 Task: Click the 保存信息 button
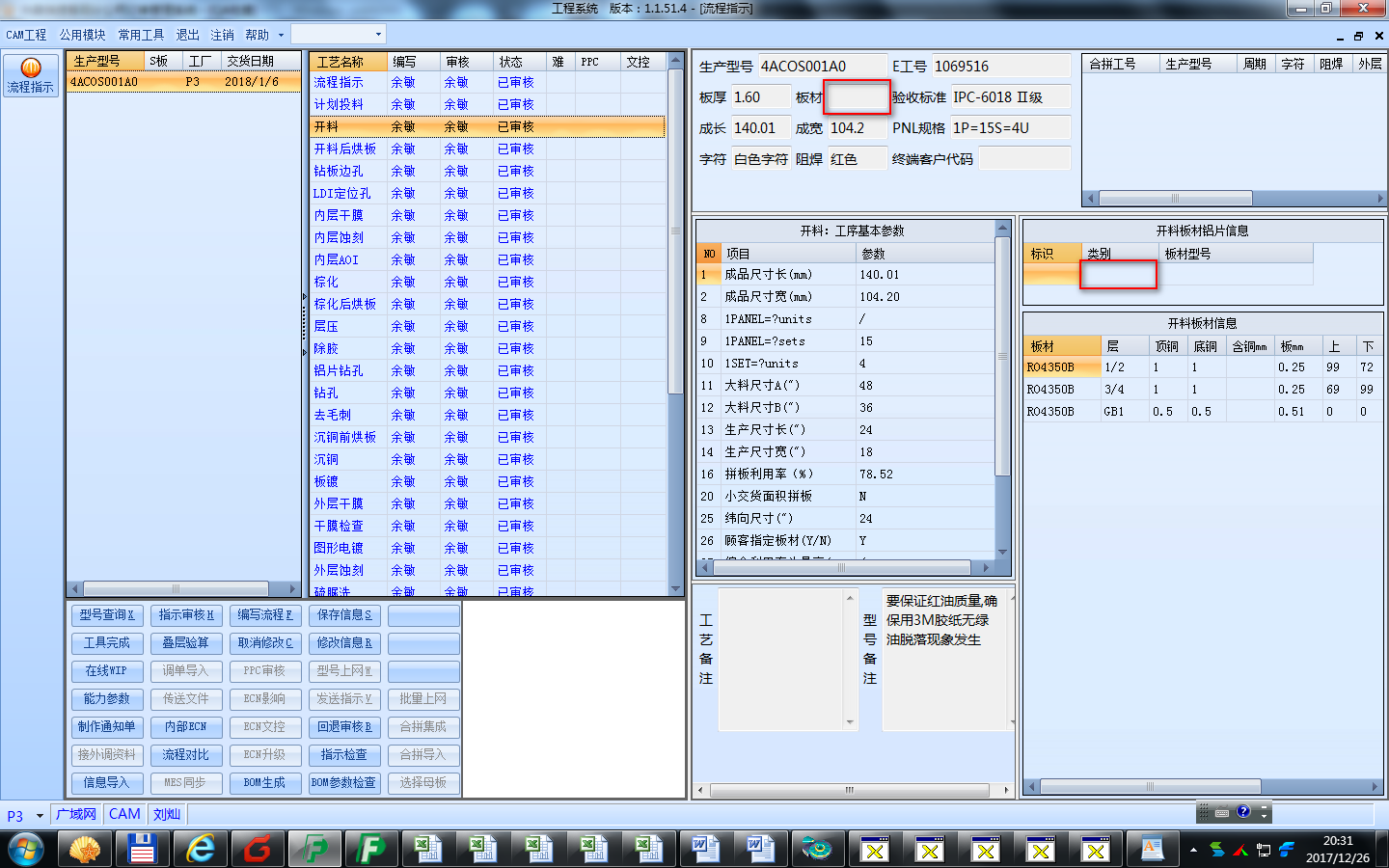(x=344, y=614)
